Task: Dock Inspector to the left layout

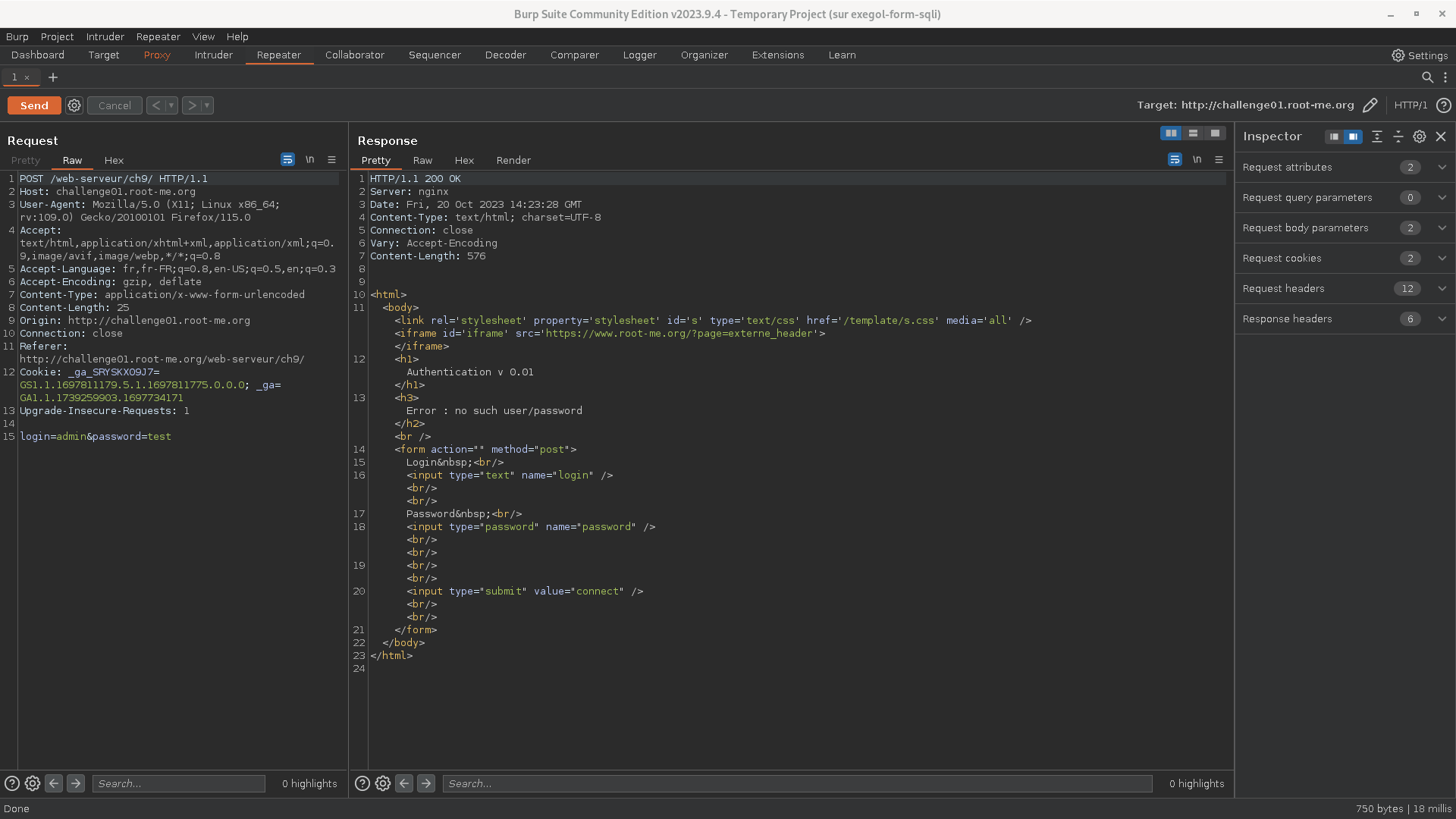Action: (x=1334, y=136)
